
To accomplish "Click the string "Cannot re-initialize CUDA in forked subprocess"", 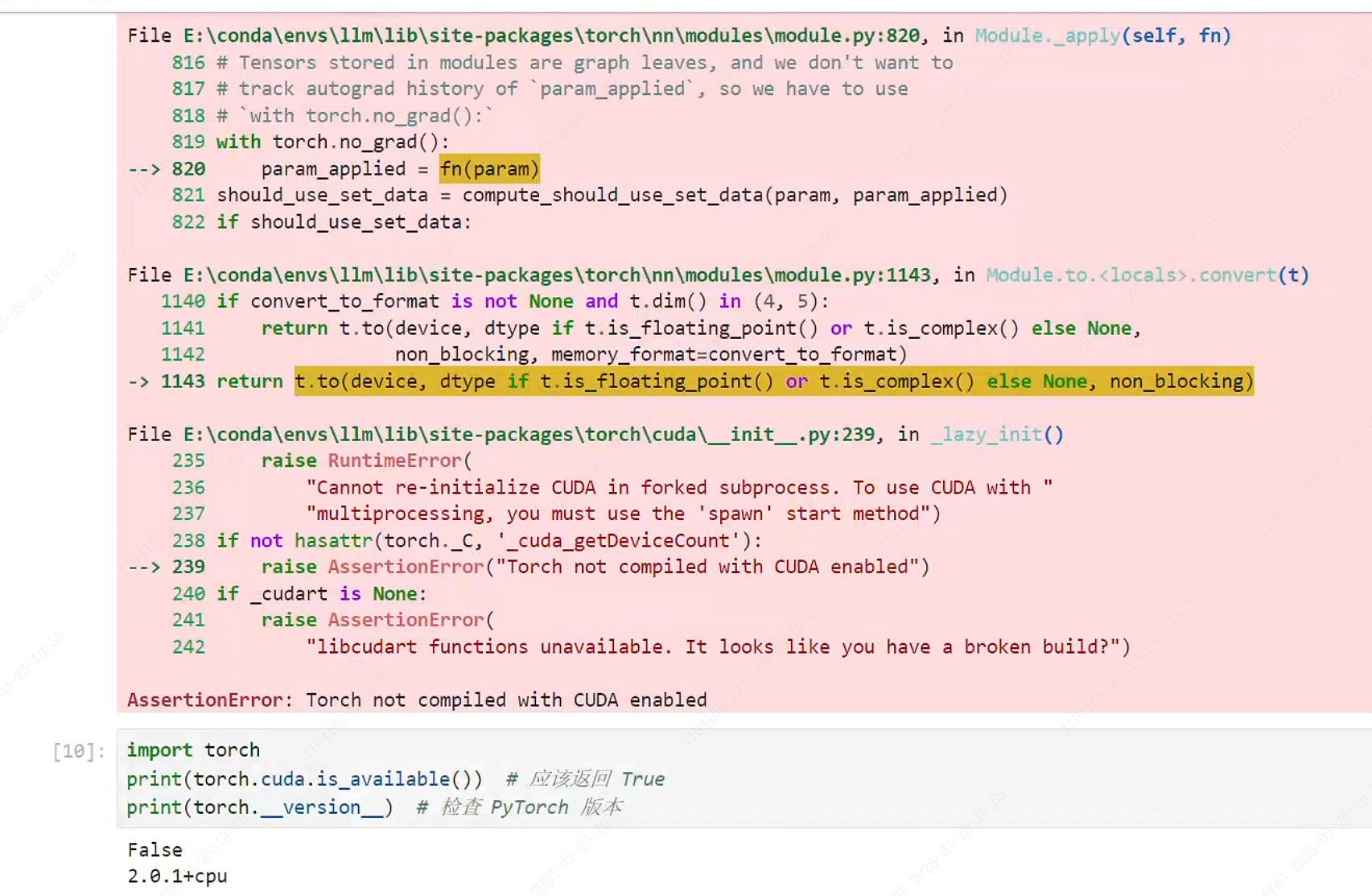I will coord(679,487).
